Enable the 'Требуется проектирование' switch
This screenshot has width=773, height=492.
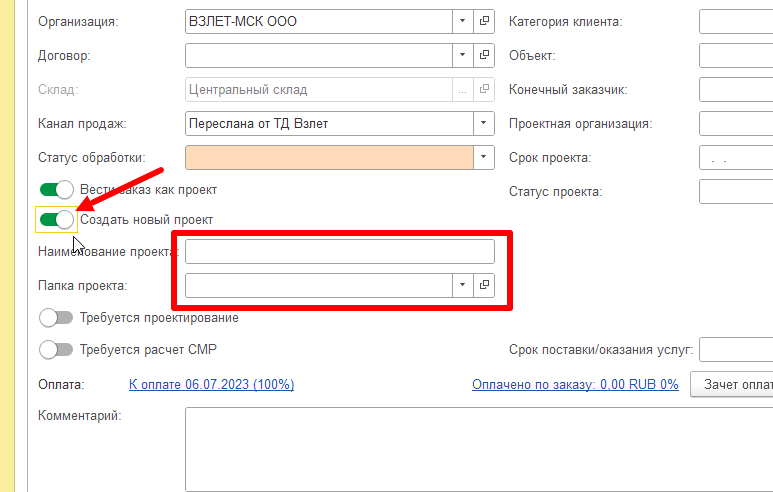point(56,317)
